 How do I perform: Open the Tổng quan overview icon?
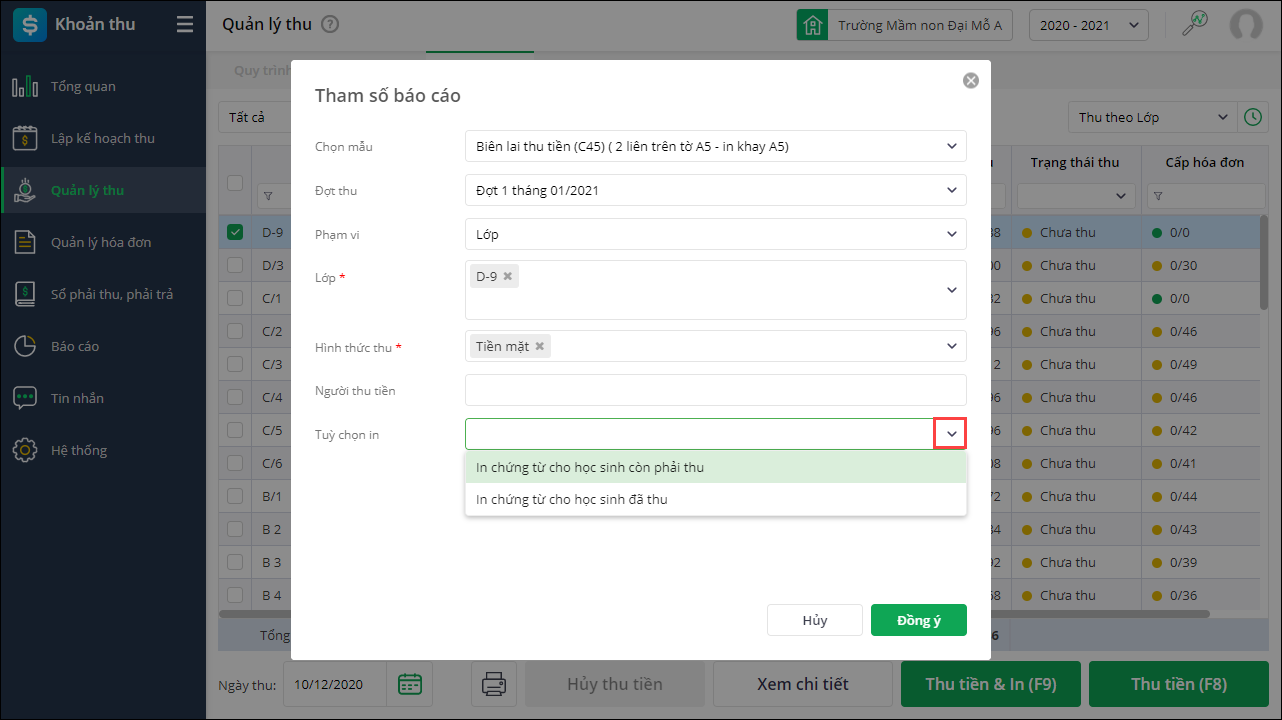[x=25, y=87]
